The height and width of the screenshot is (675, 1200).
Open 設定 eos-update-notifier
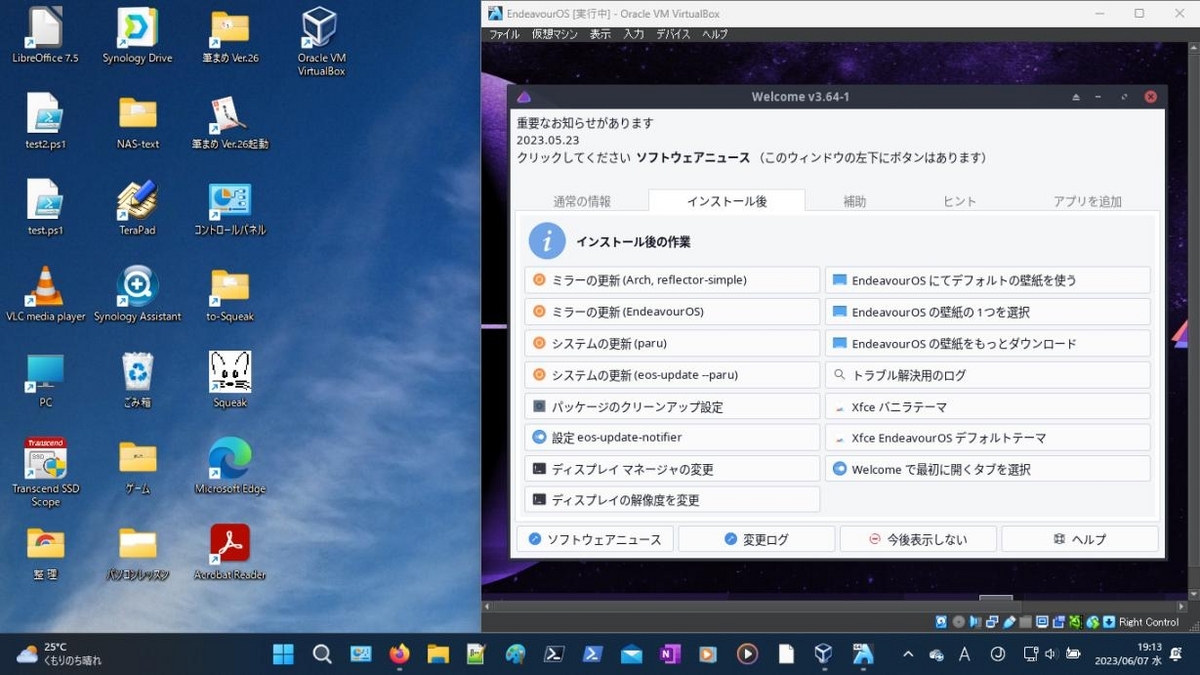(x=672, y=437)
